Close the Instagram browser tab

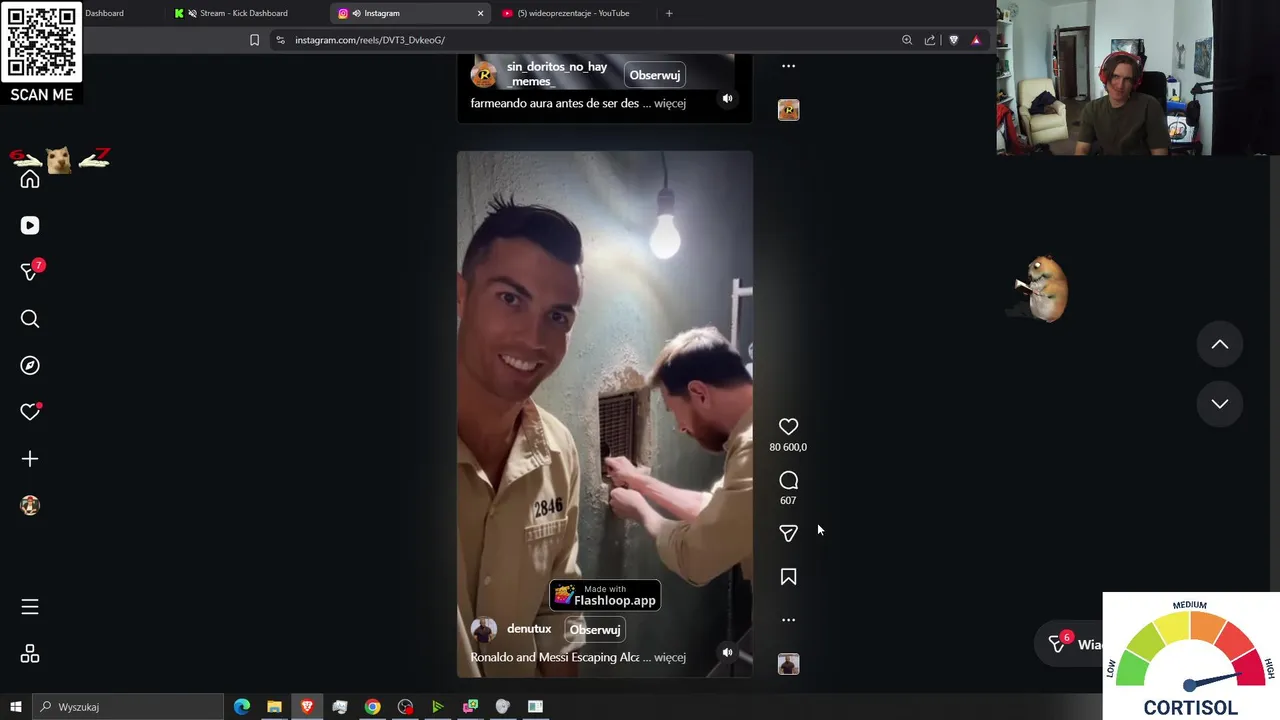(480, 13)
